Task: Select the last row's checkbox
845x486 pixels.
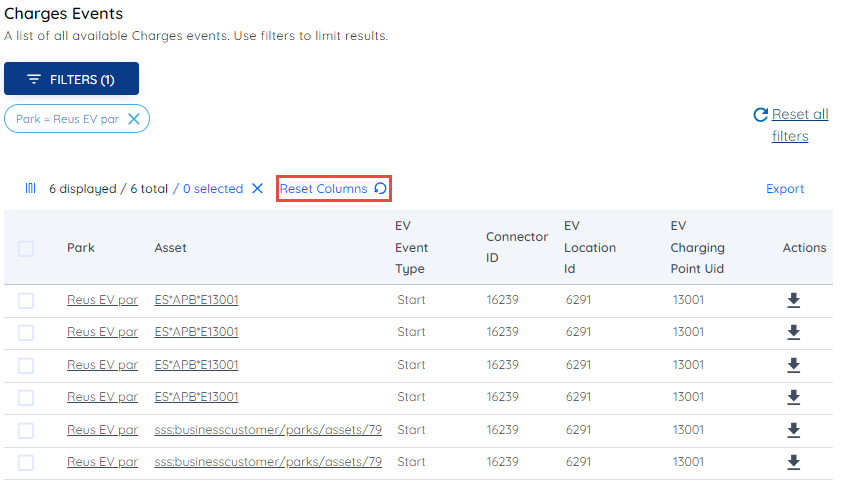Action: click(x=26, y=463)
